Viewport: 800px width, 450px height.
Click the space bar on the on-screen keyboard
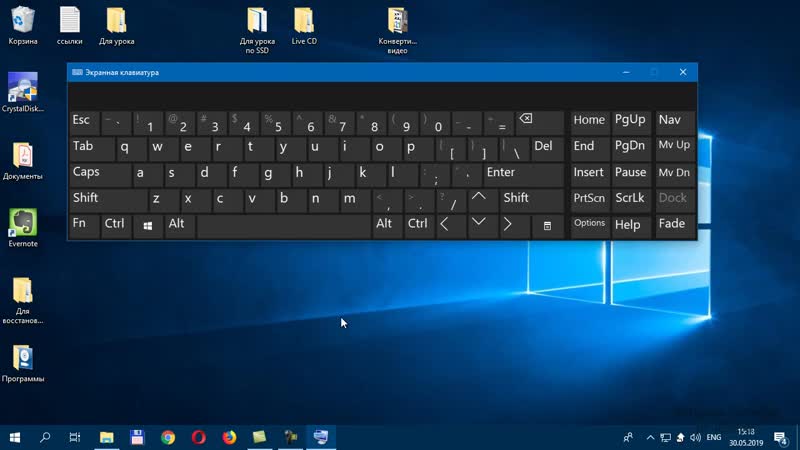point(284,226)
